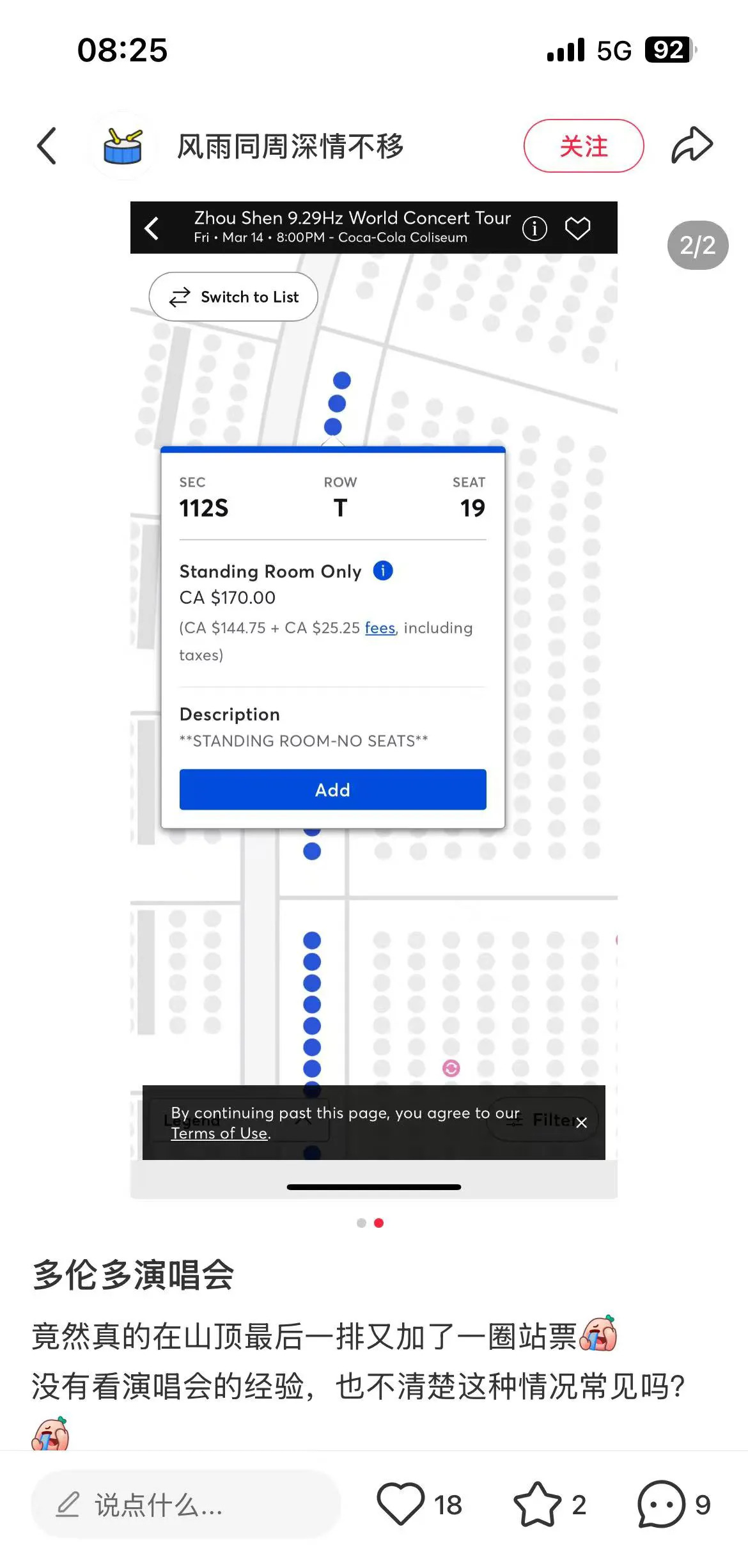Click the 关注 follow button
The width and height of the screenshot is (748, 1568).
click(584, 146)
